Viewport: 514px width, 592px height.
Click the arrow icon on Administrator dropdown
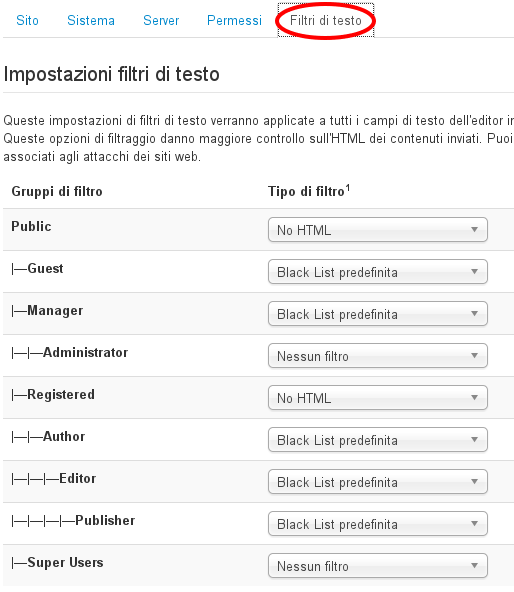[475, 356]
